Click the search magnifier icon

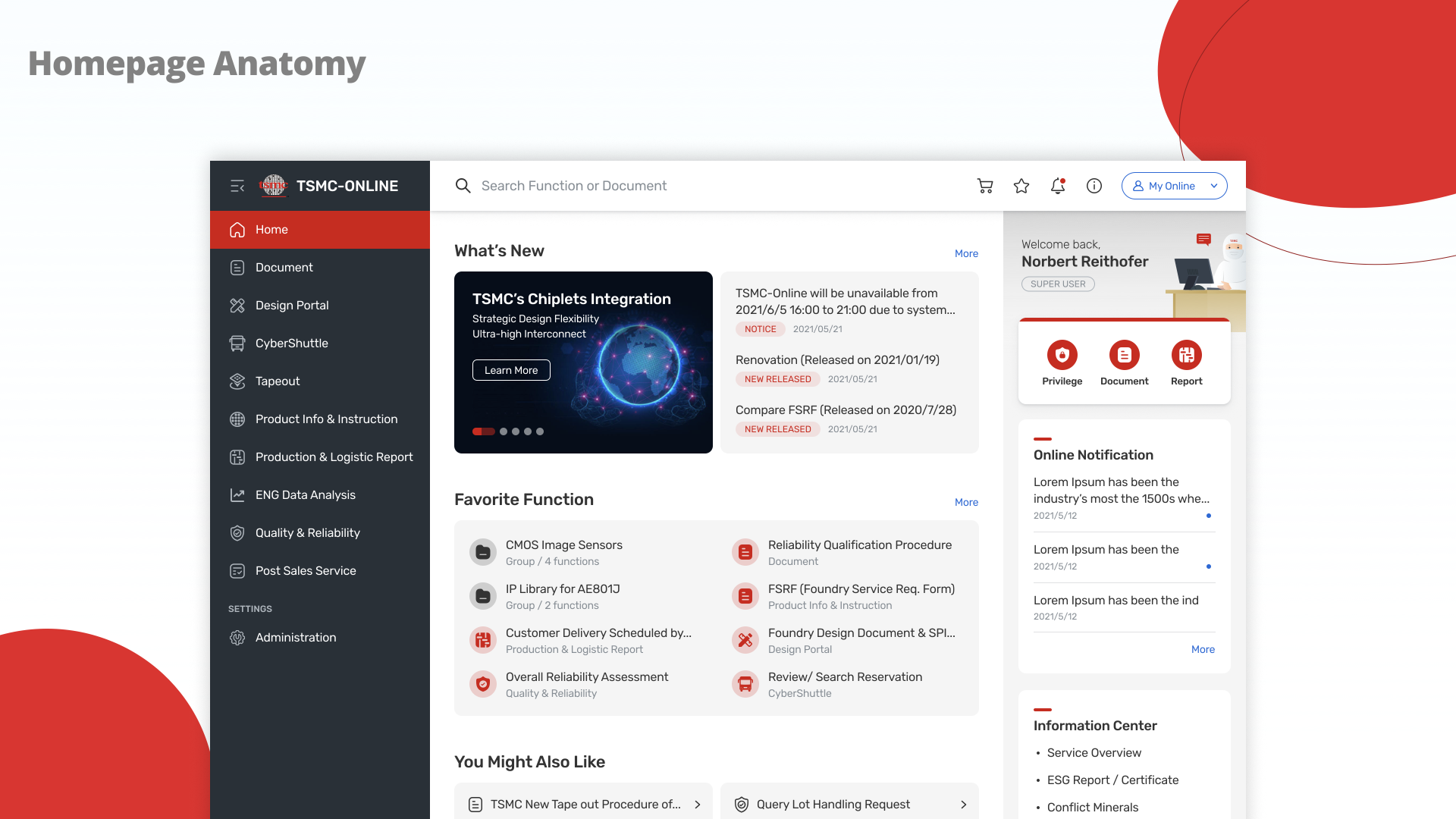coord(463,186)
